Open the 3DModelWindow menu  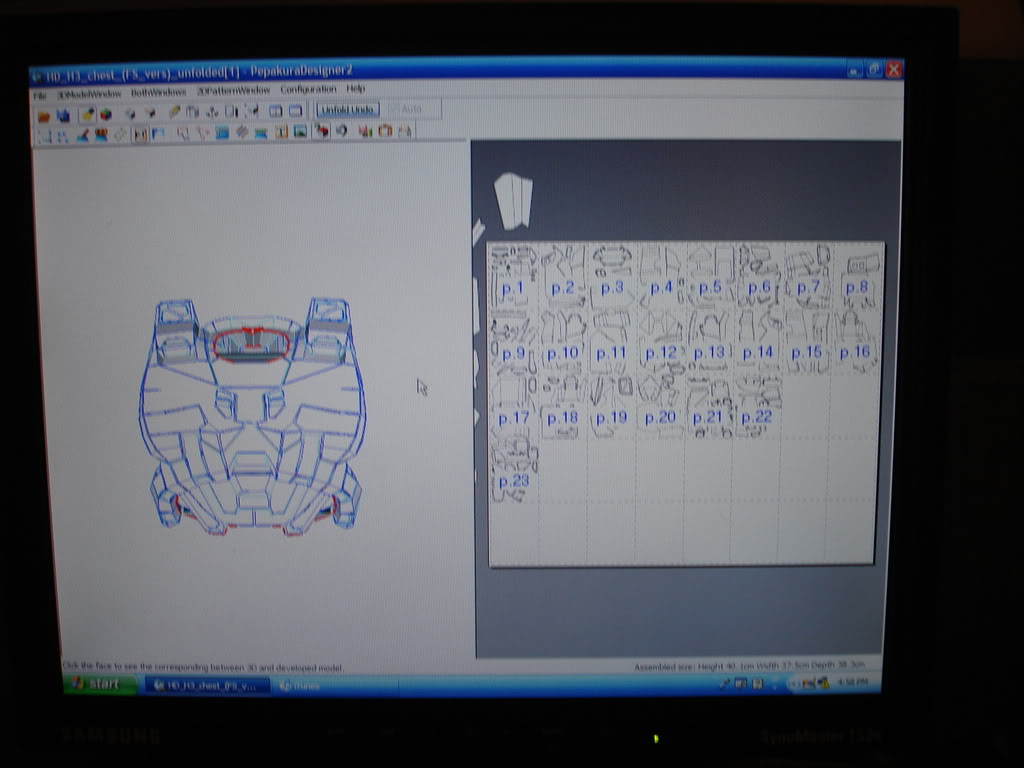pyautogui.click(x=89, y=94)
